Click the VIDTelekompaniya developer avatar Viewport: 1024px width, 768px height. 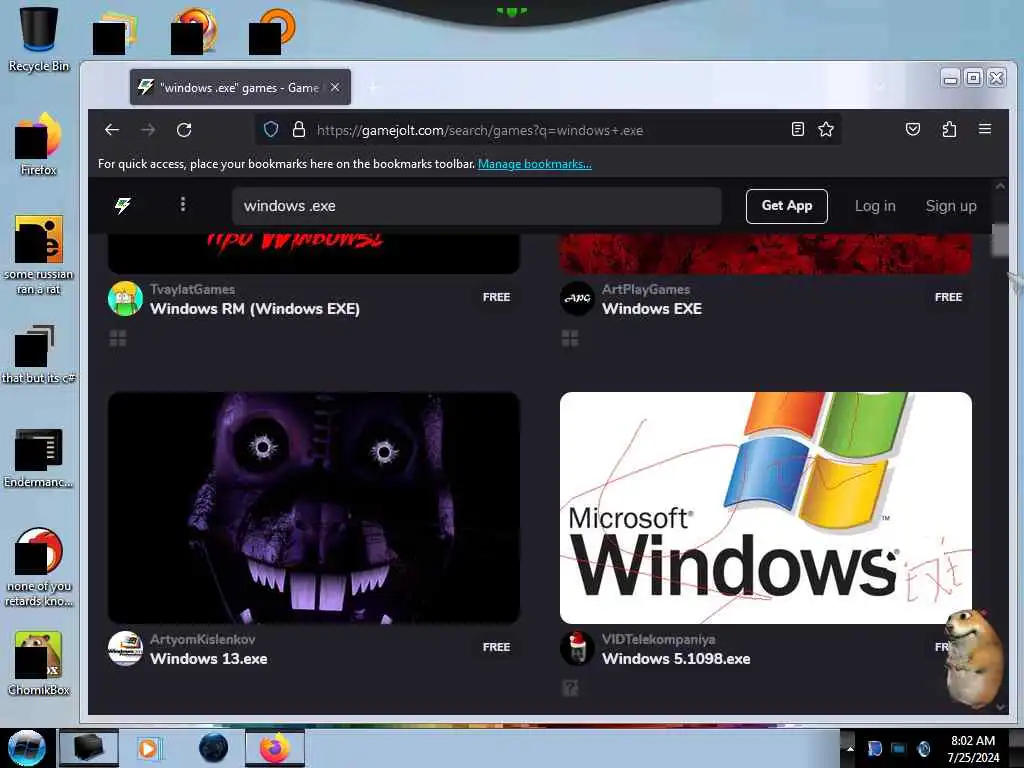point(577,648)
